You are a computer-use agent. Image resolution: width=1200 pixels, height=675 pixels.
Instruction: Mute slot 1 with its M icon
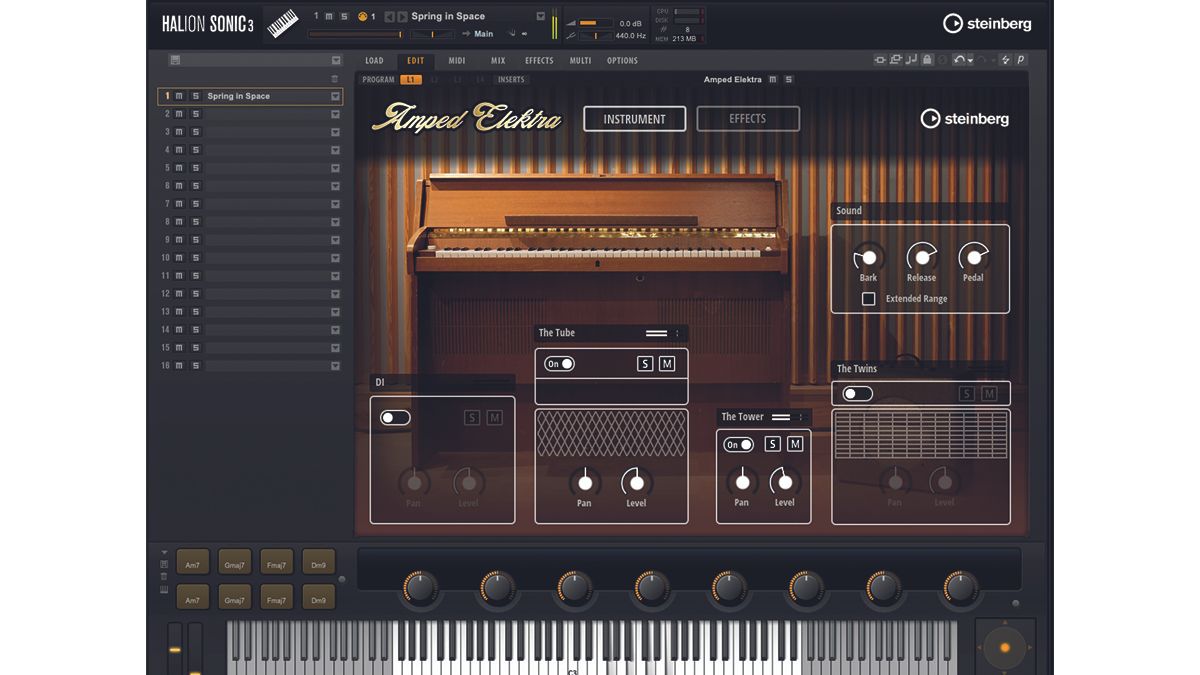tap(178, 96)
